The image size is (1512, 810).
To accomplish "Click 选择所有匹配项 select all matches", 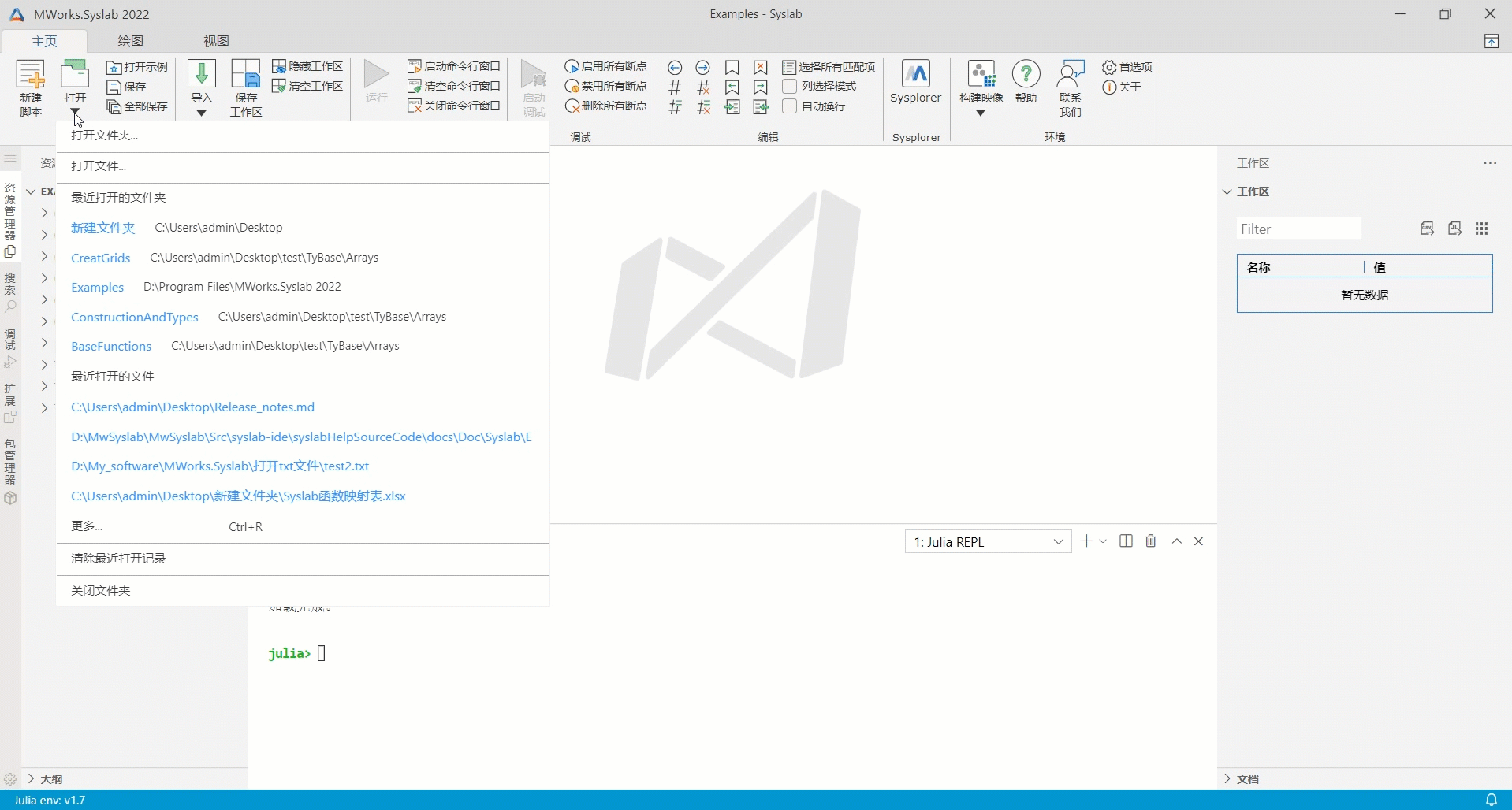I will (x=829, y=67).
